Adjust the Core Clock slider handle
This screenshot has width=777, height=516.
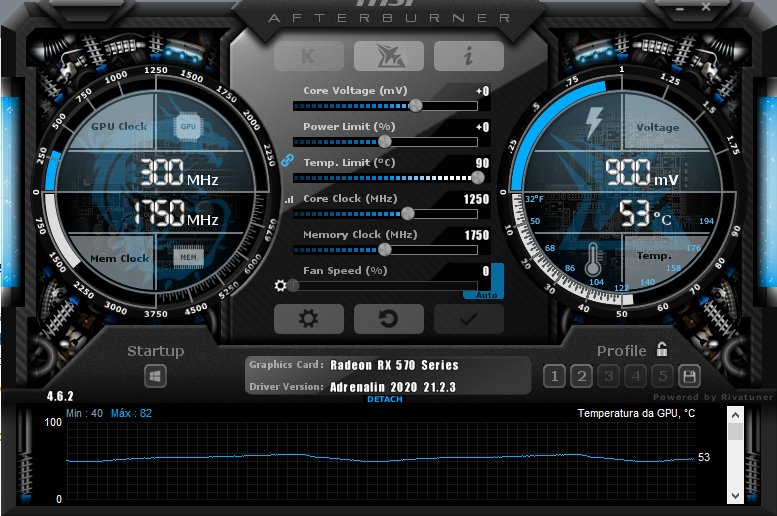pos(407,213)
